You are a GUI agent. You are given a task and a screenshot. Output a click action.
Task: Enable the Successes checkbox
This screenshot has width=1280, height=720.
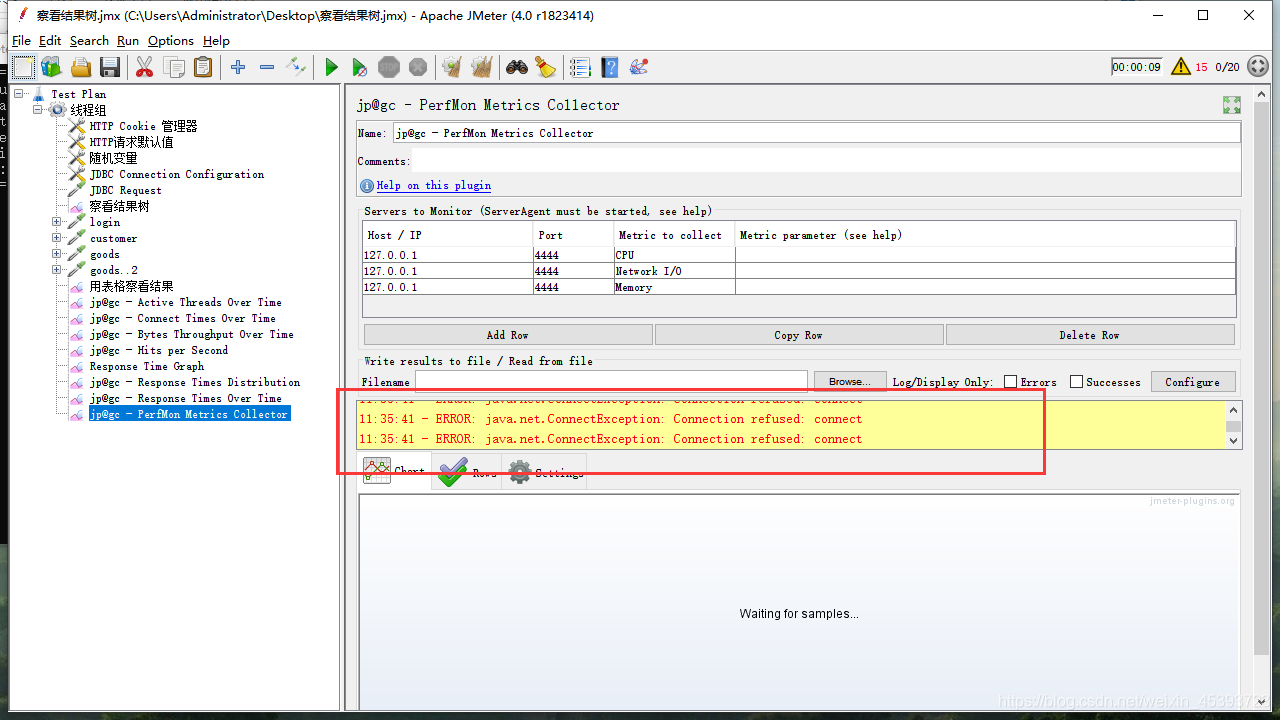tap(1076, 382)
